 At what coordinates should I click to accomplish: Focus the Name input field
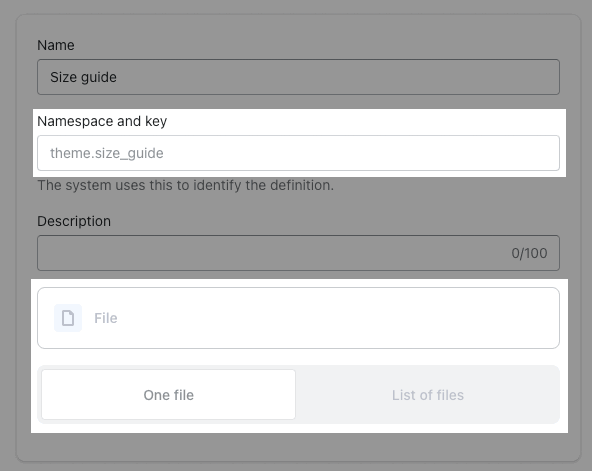click(298, 77)
